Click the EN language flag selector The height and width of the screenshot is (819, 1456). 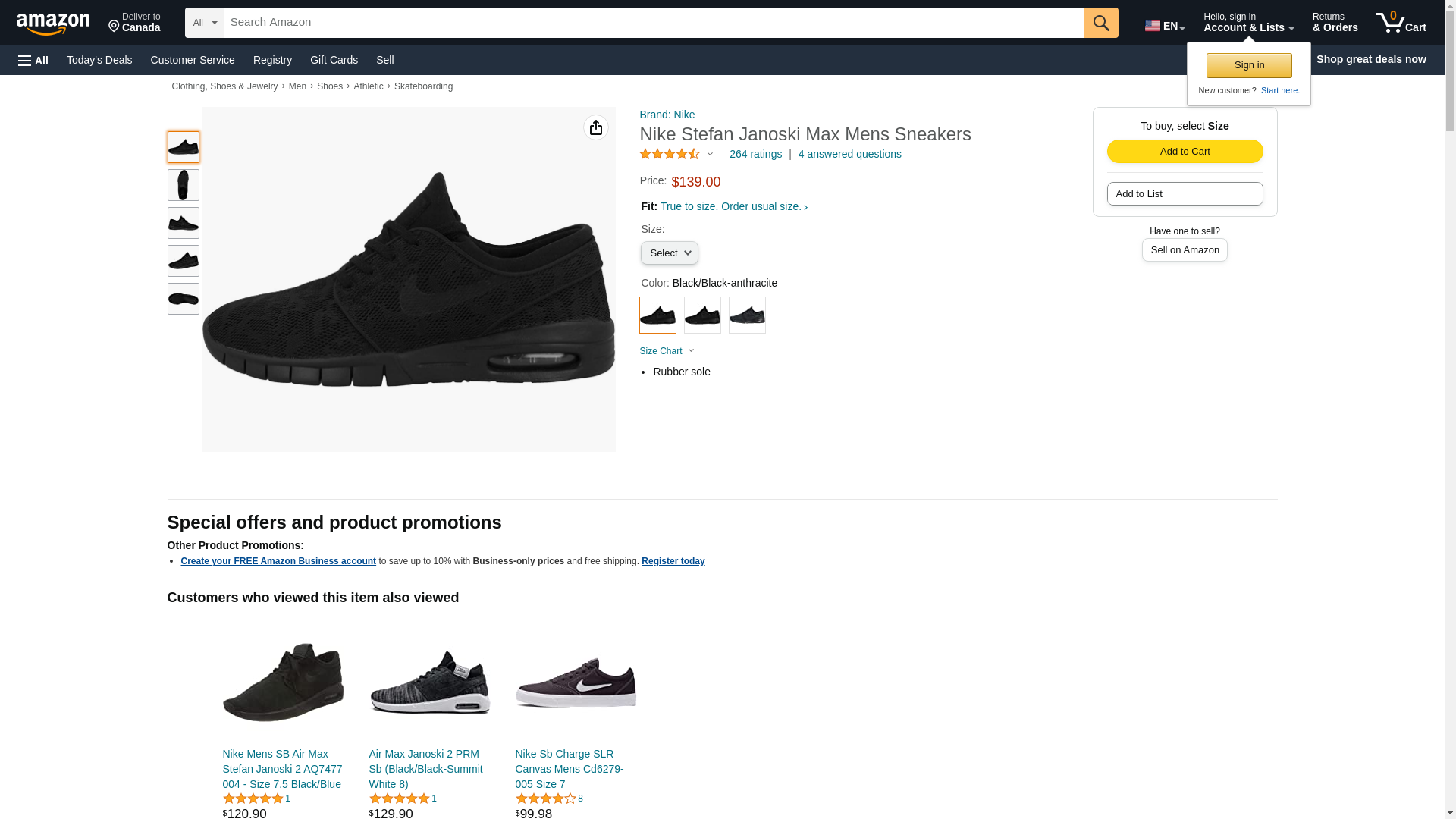click(1164, 26)
